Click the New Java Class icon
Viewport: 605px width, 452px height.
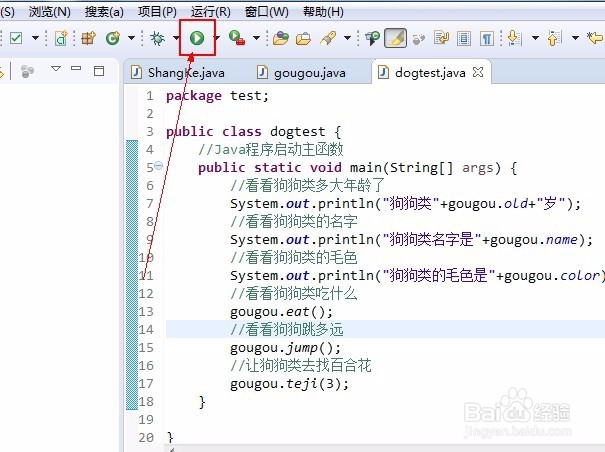[x=113, y=38]
